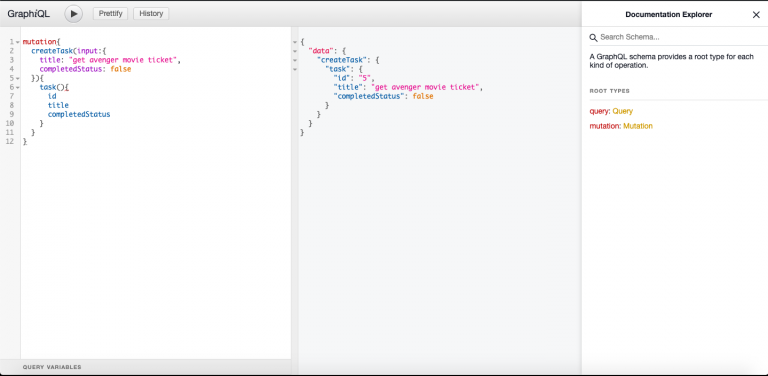
Task: Expand the Query Variables panel
Action: (x=52, y=367)
